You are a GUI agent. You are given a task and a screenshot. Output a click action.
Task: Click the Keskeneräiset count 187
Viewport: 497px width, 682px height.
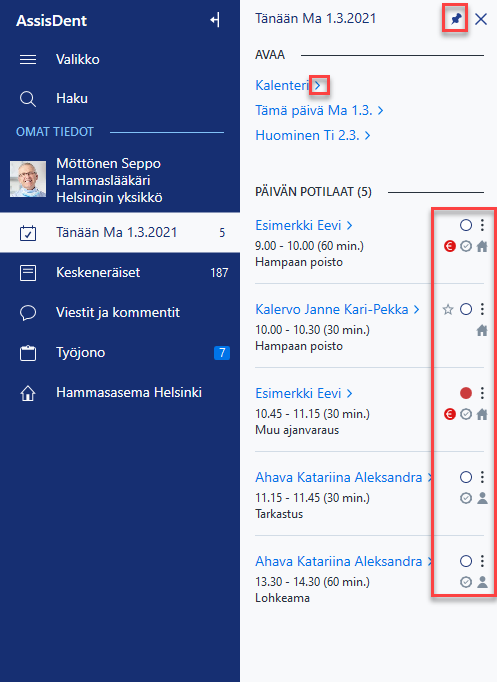point(219,273)
